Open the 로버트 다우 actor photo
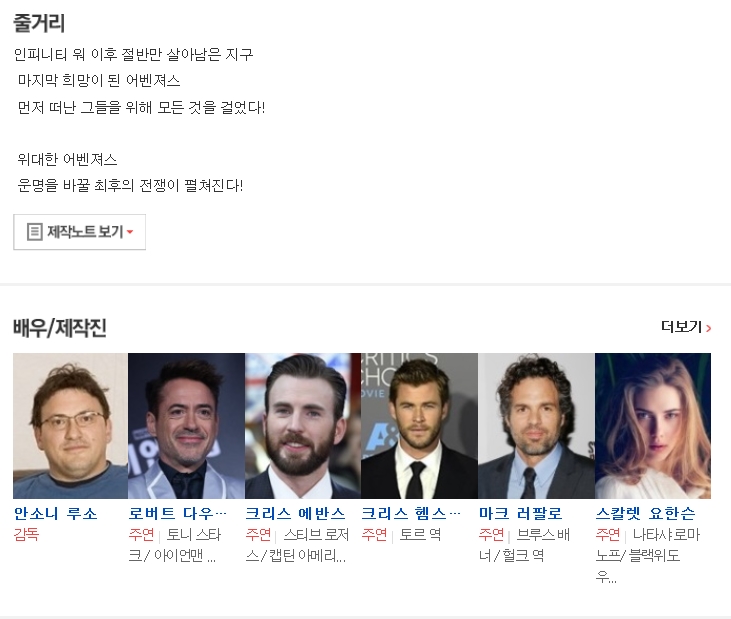Image resolution: width=731 pixels, height=619 pixels. point(186,426)
